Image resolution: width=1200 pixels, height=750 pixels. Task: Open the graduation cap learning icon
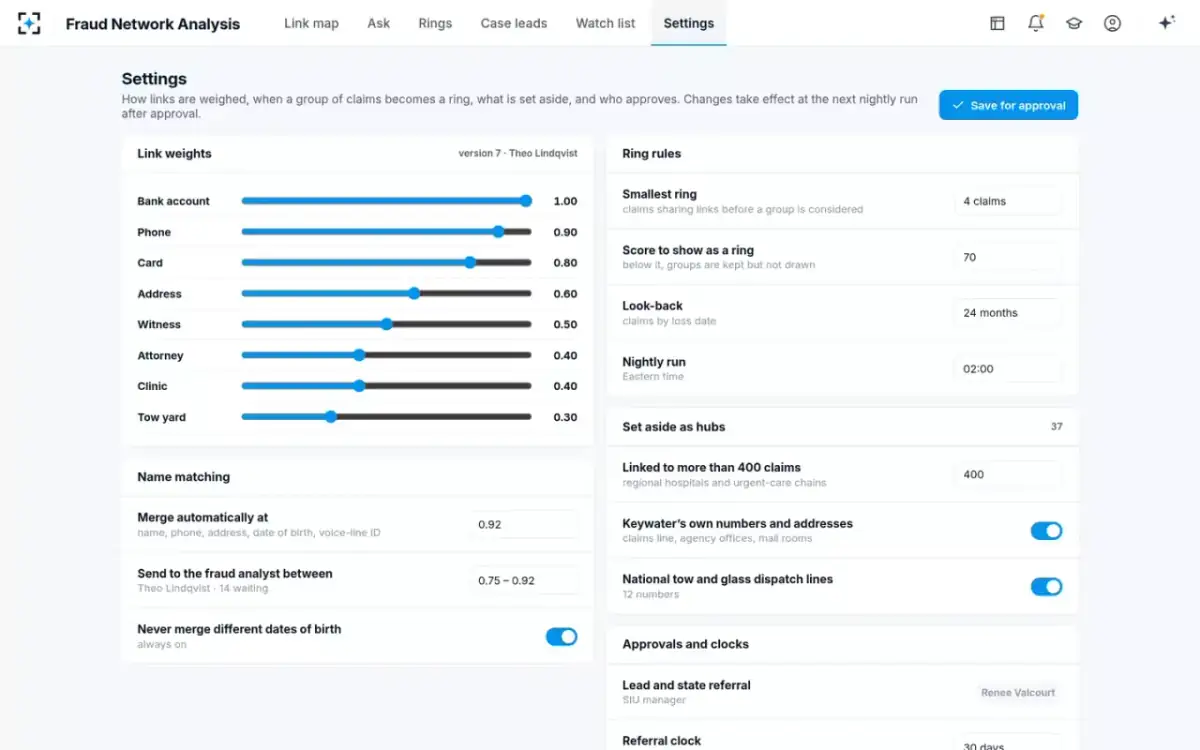(1074, 23)
